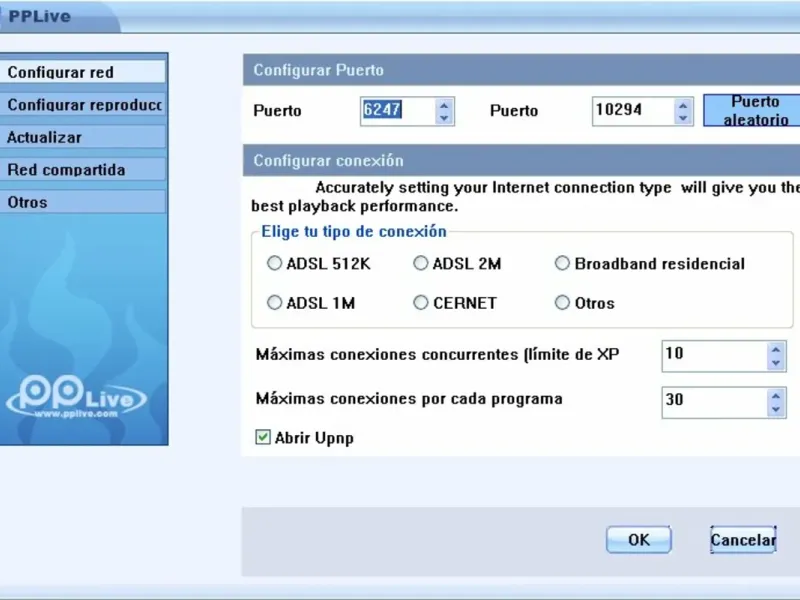Increase máximas conexiones por cada programa
This screenshot has height=600, width=800.
(776, 396)
